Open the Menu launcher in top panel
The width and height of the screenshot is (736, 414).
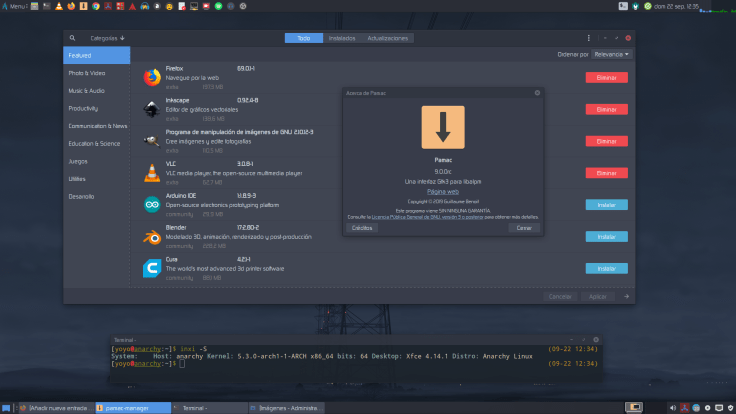(x=14, y=6)
